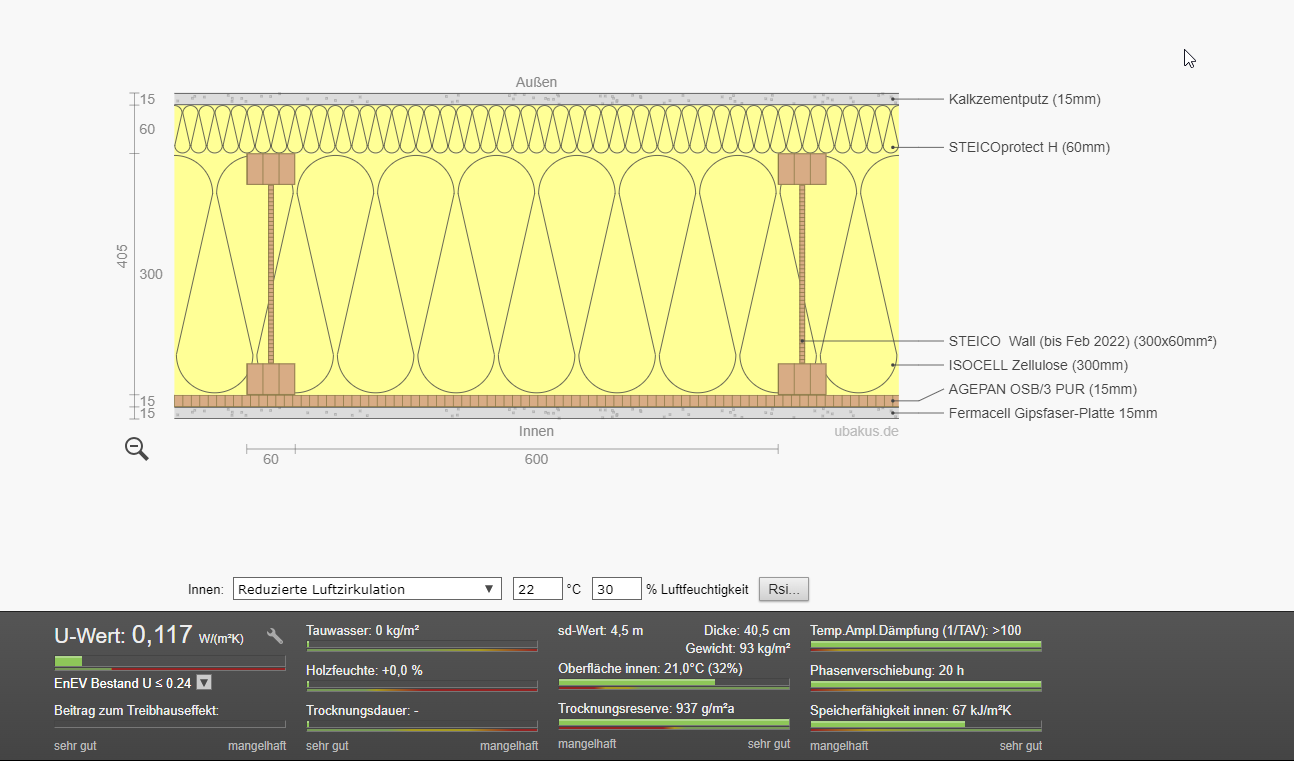The image size is (1294, 761).
Task: Click the ubakus.de watermark link
Action: pyautogui.click(x=866, y=431)
